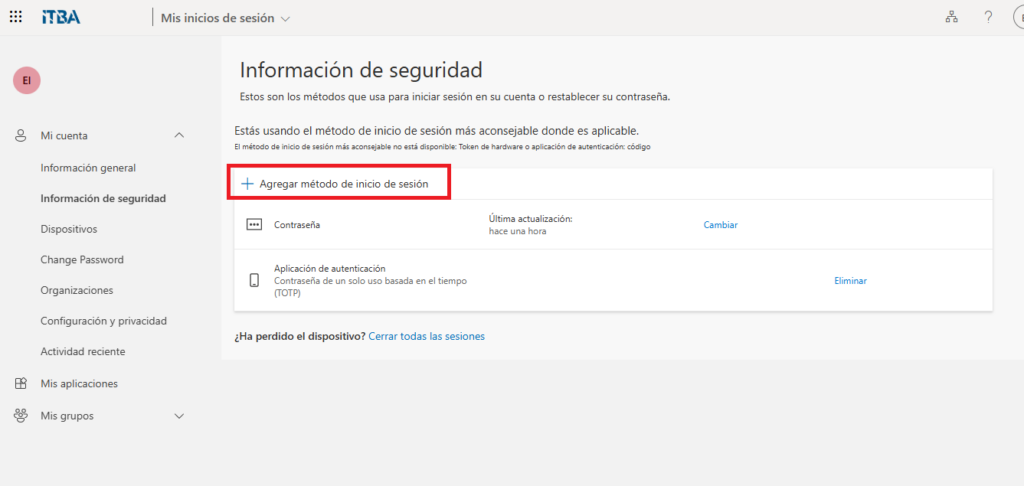Select Dispositivos in the sidebar

coord(69,229)
